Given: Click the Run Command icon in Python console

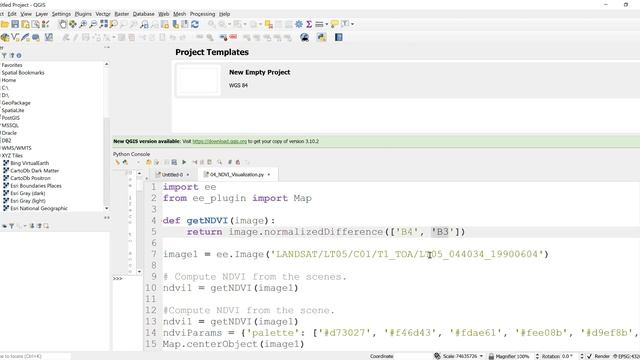Looking at the screenshot, I should pos(125,162).
